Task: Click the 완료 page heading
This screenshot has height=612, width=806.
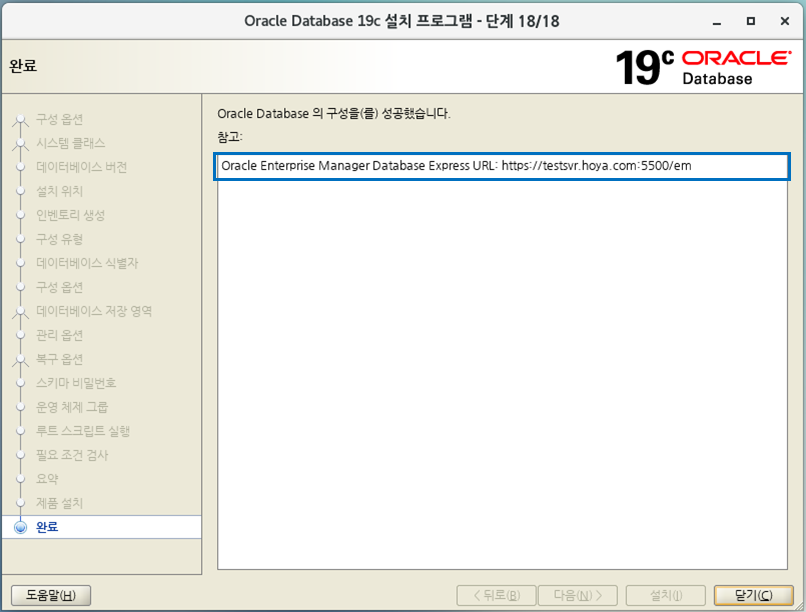Action: coord(23,66)
